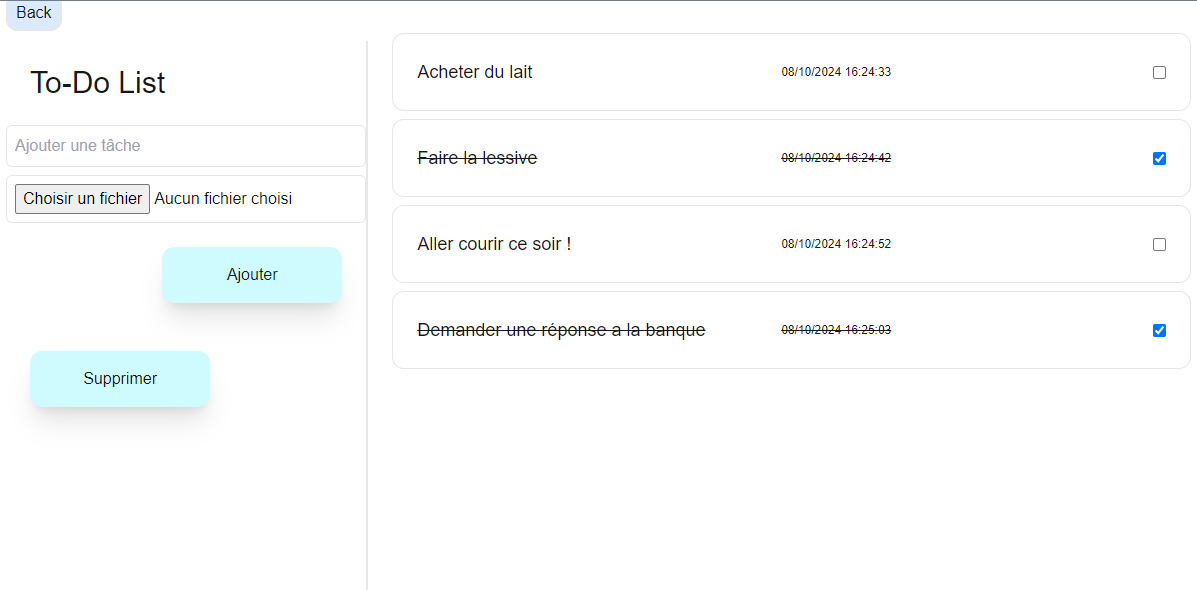Uncheck the 'Faire la lessive' checkbox

[1159, 158]
